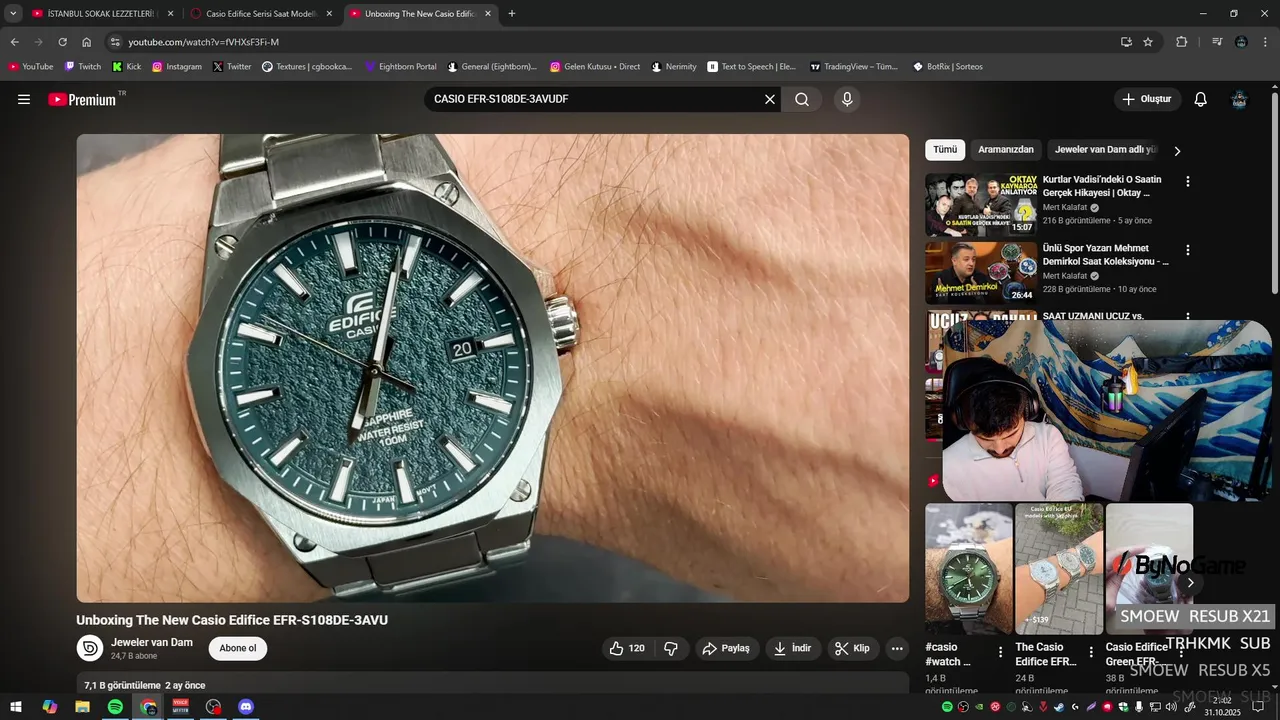This screenshot has width=1280, height=720.
Task: Open the Chrome extensions puzzle icon
Action: point(1182,42)
